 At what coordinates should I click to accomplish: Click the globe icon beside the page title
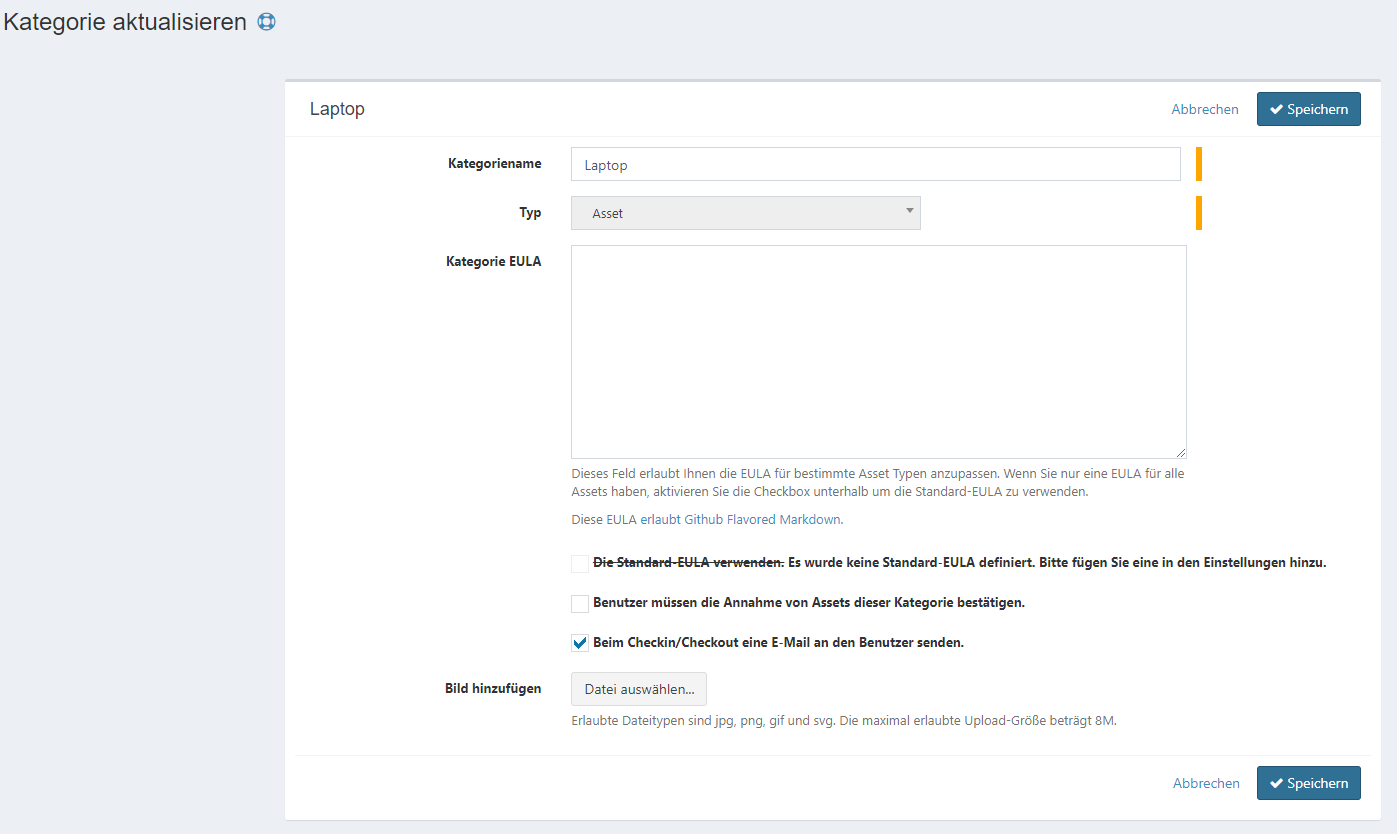(265, 20)
